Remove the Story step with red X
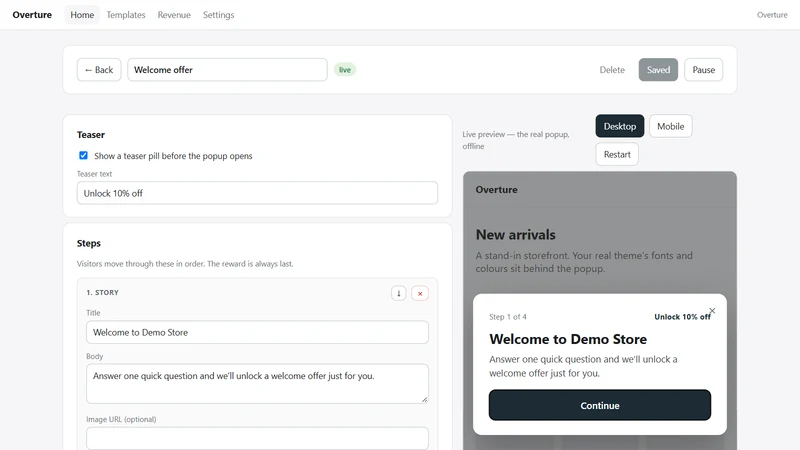This screenshot has height=450, width=800. coord(420,293)
